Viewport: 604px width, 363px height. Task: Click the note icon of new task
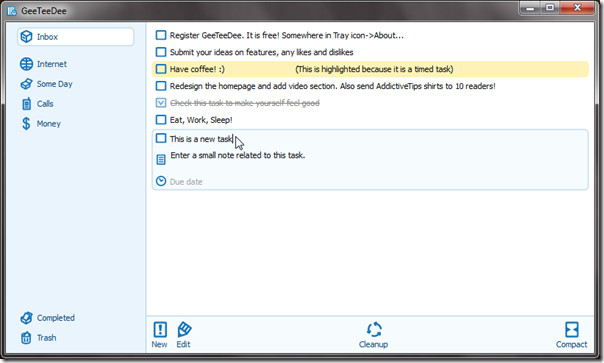click(161, 160)
